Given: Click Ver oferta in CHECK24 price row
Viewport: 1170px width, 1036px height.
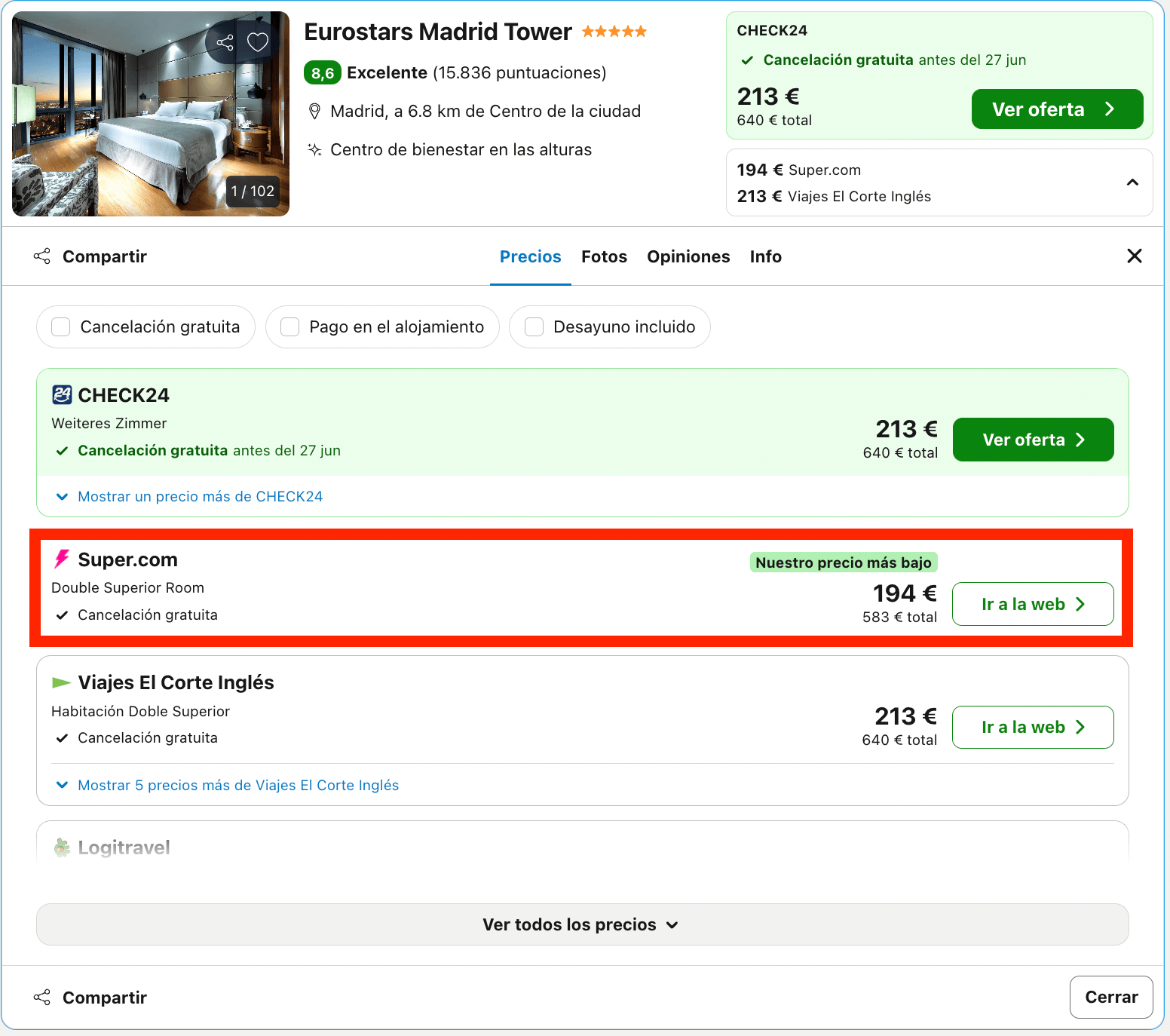Looking at the screenshot, I should click(1033, 440).
